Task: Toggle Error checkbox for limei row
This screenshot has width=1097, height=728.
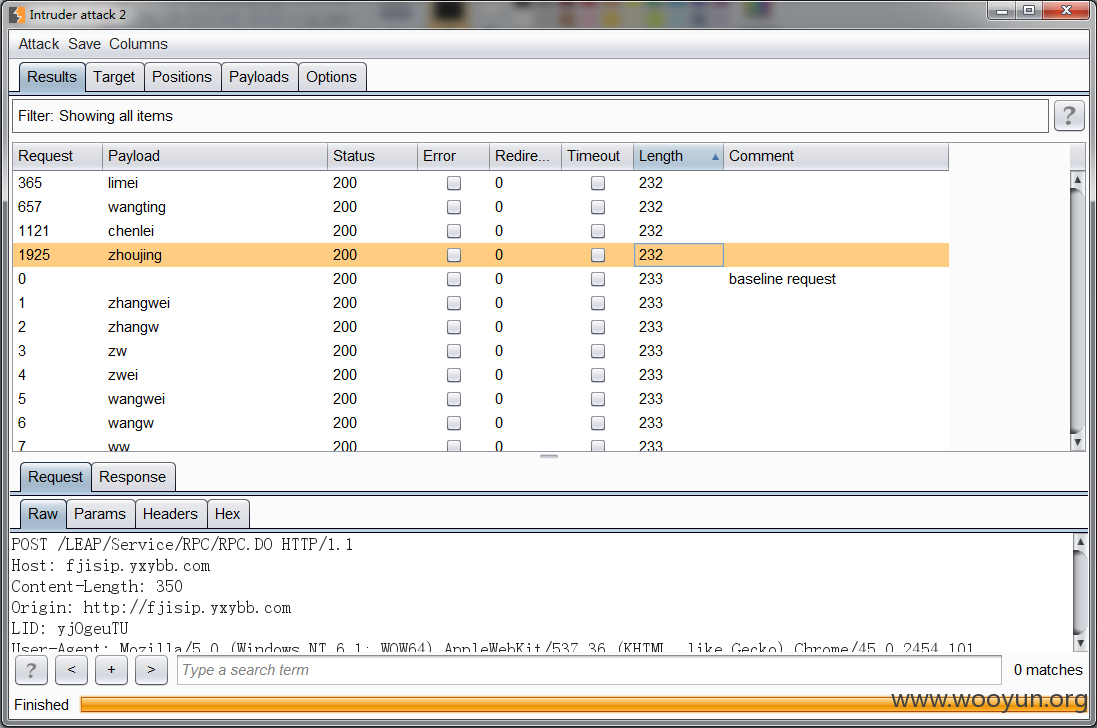Action: [x=454, y=183]
